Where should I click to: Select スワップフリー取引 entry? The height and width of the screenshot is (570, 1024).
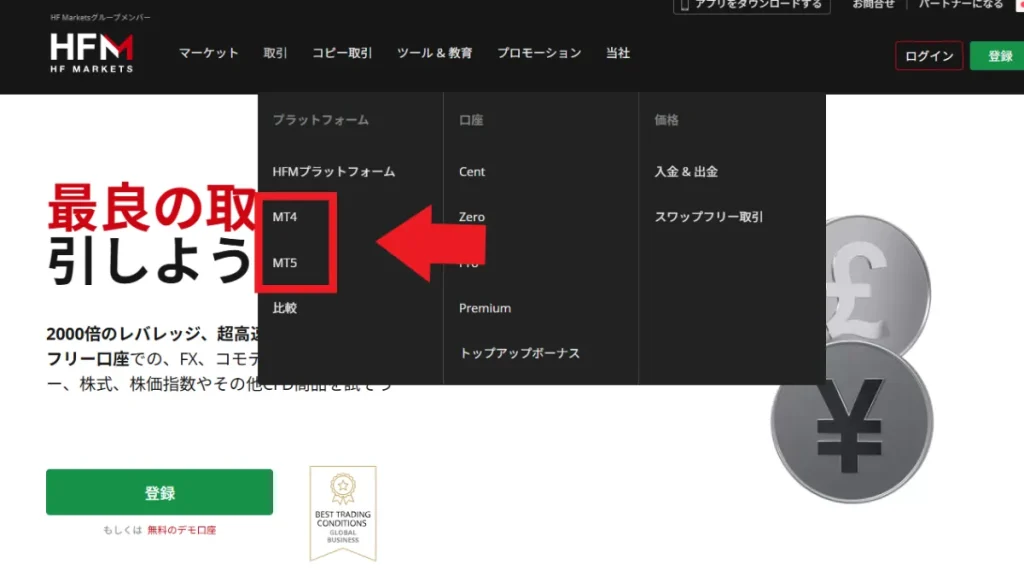[709, 217]
